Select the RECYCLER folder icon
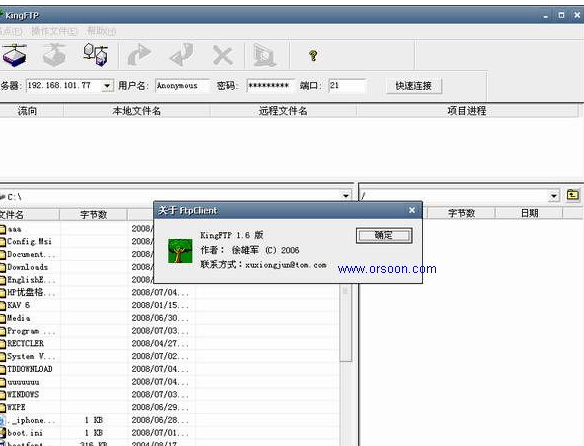The width and height of the screenshot is (584, 446). click(3, 344)
